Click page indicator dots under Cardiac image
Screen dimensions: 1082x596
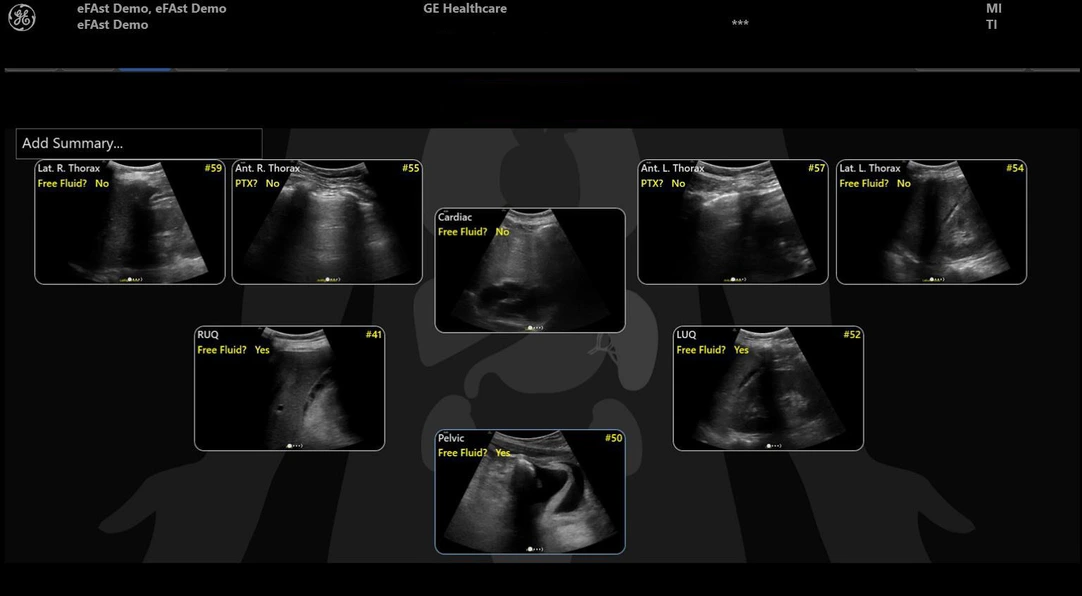535,327
